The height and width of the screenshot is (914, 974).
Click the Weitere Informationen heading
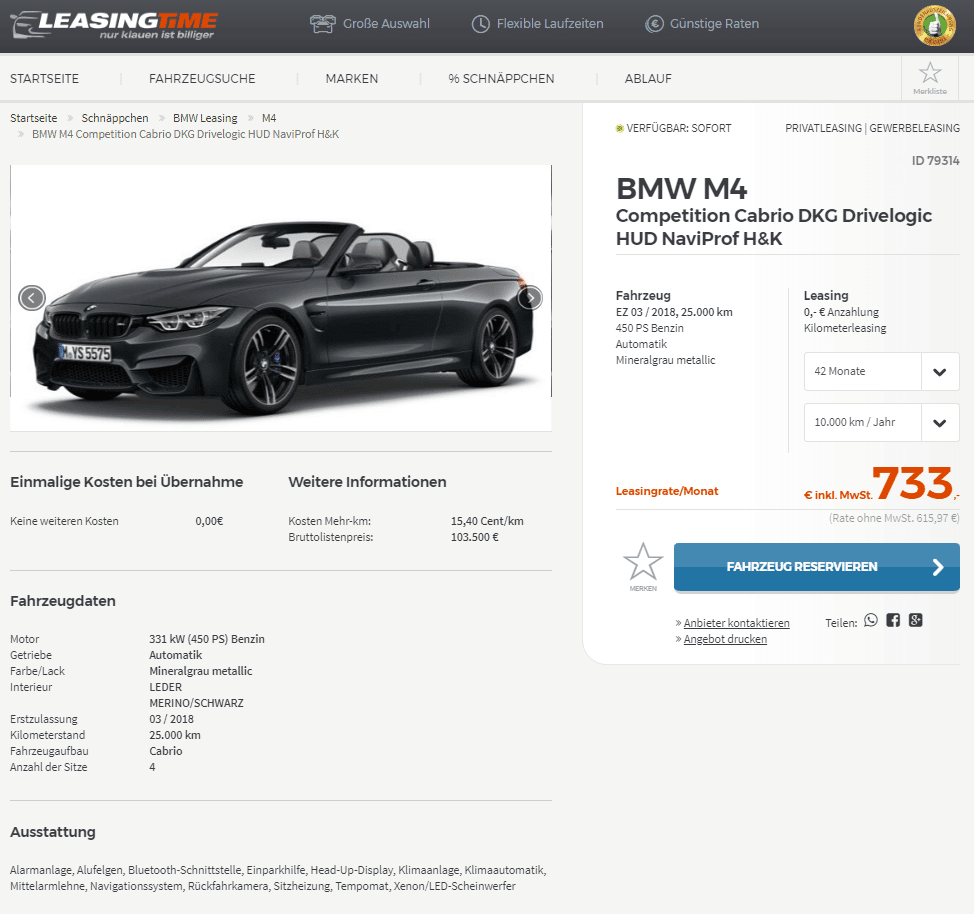point(367,482)
